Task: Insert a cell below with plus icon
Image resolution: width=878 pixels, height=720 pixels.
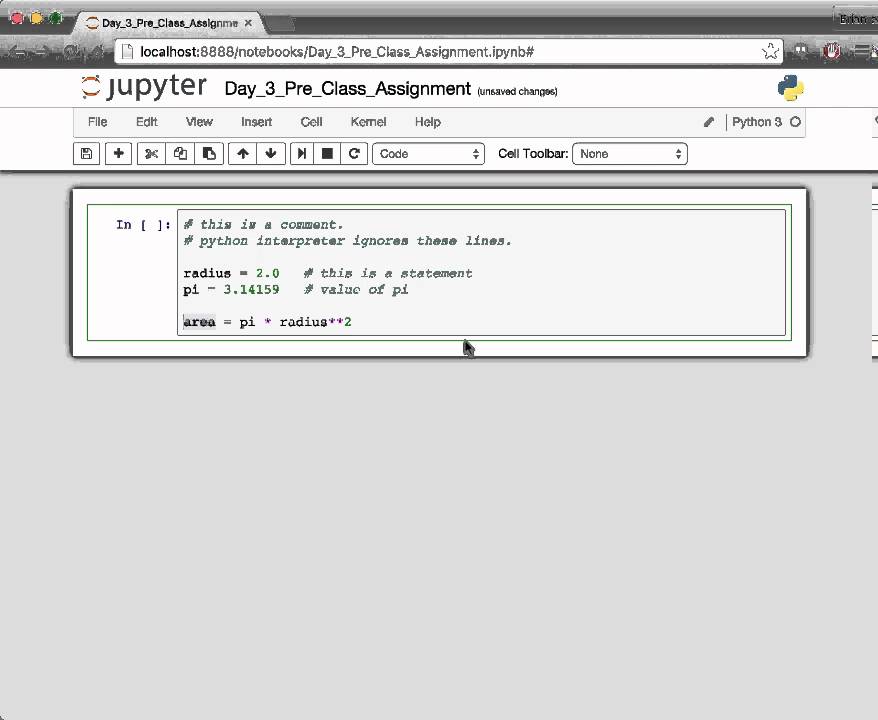Action: pyautogui.click(x=118, y=153)
